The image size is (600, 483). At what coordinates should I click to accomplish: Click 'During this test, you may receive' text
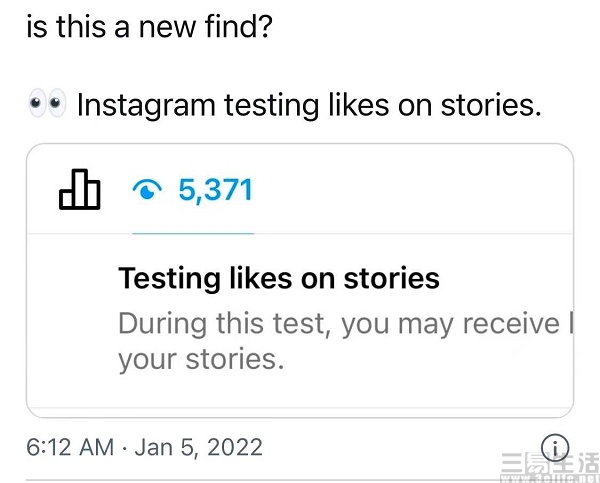[x=339, y=325]
